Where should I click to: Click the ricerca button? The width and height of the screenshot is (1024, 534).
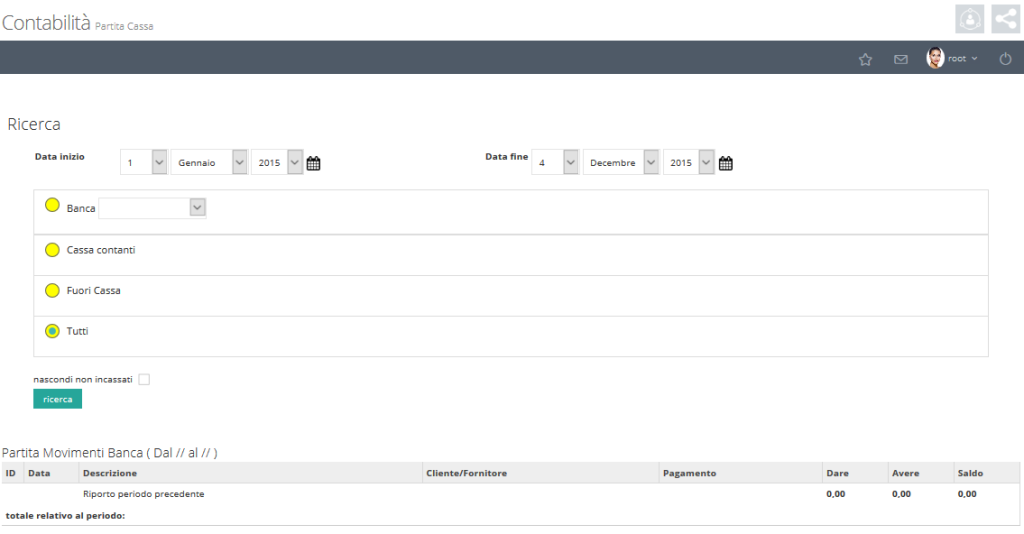[x=57, y=399]
